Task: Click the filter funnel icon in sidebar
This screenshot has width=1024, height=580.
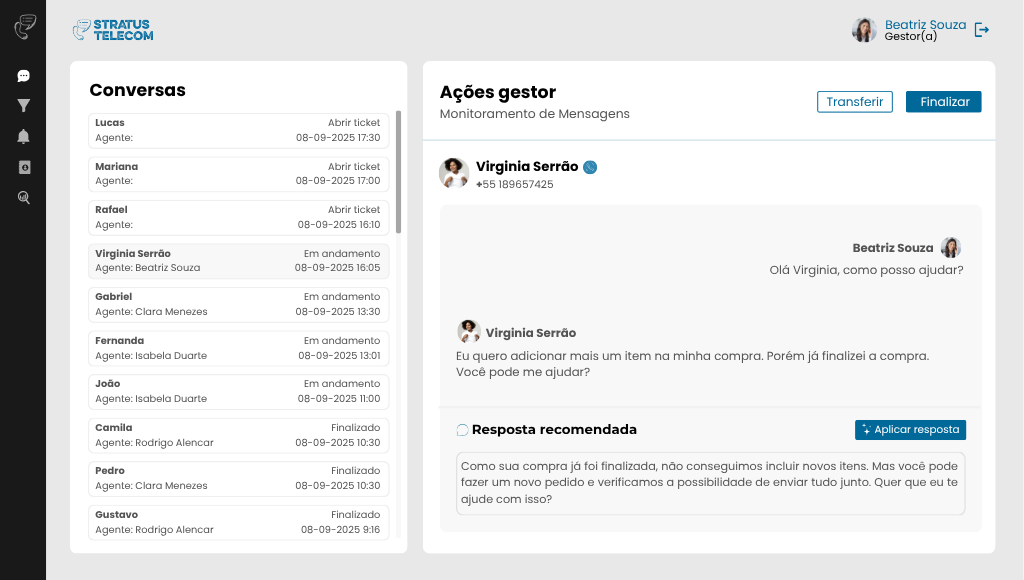Action: [23, 106]
